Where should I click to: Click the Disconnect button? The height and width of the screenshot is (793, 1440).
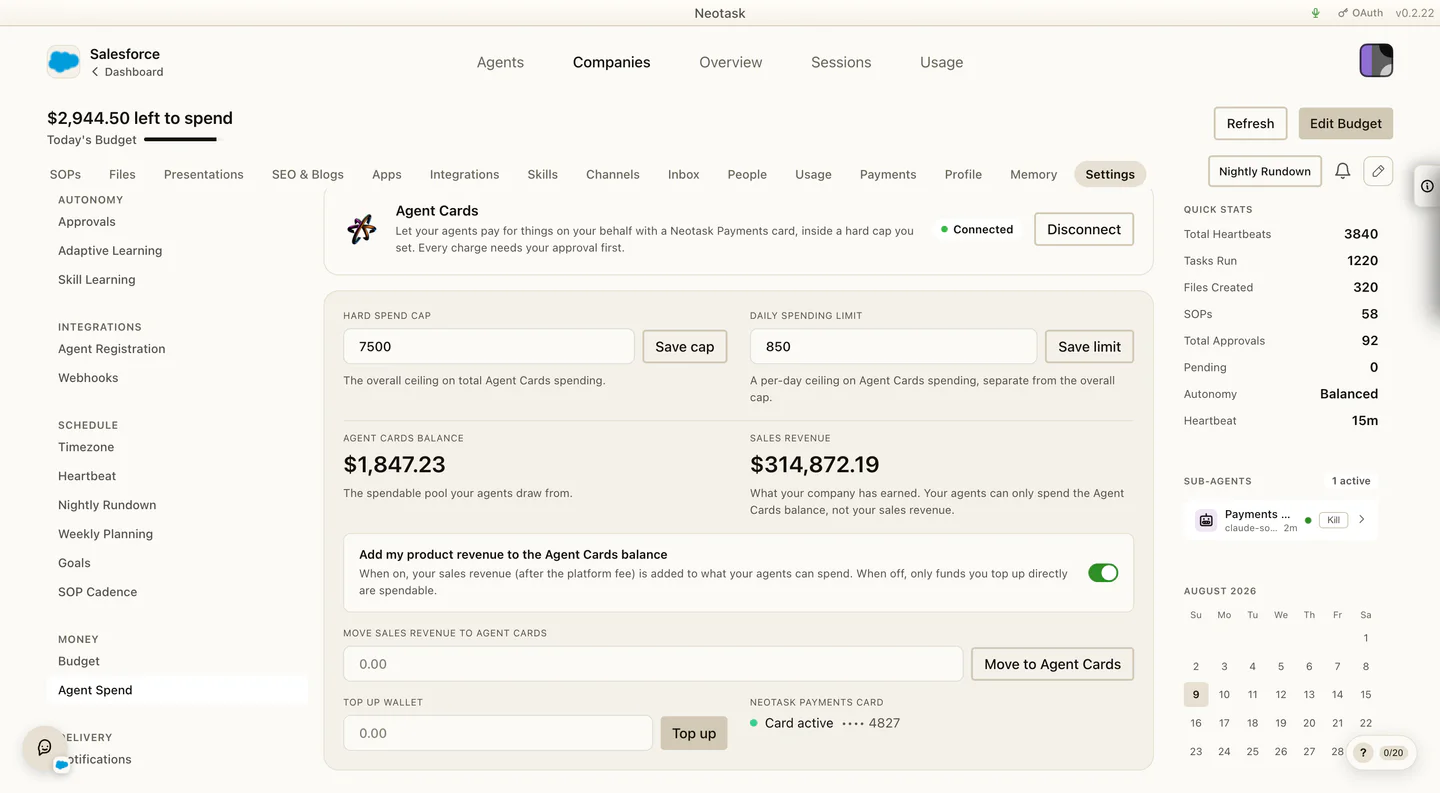tap(1084, 229)
